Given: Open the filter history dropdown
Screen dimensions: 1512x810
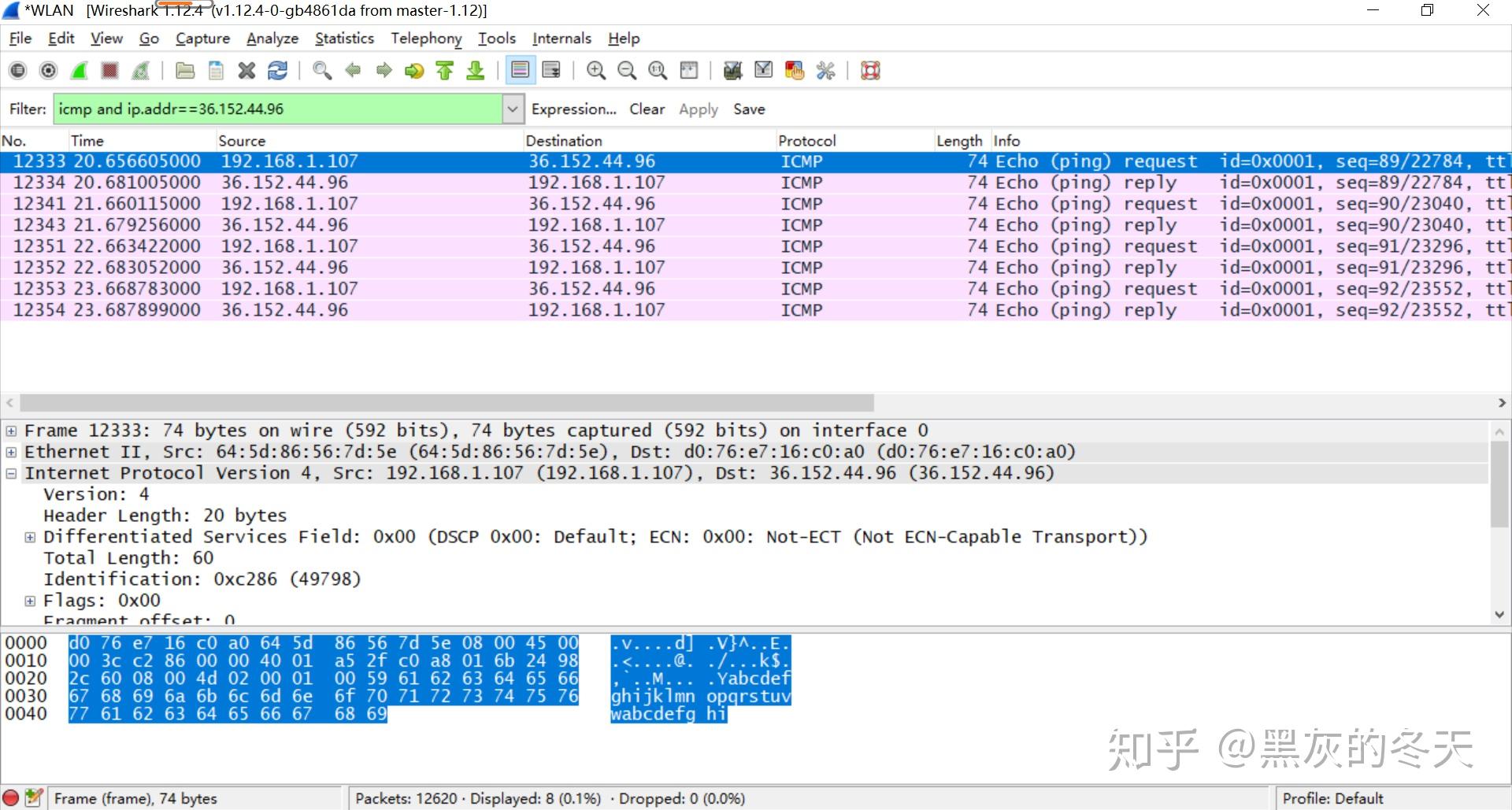Looking at the screenshot, I should click(x=513, y=109).
